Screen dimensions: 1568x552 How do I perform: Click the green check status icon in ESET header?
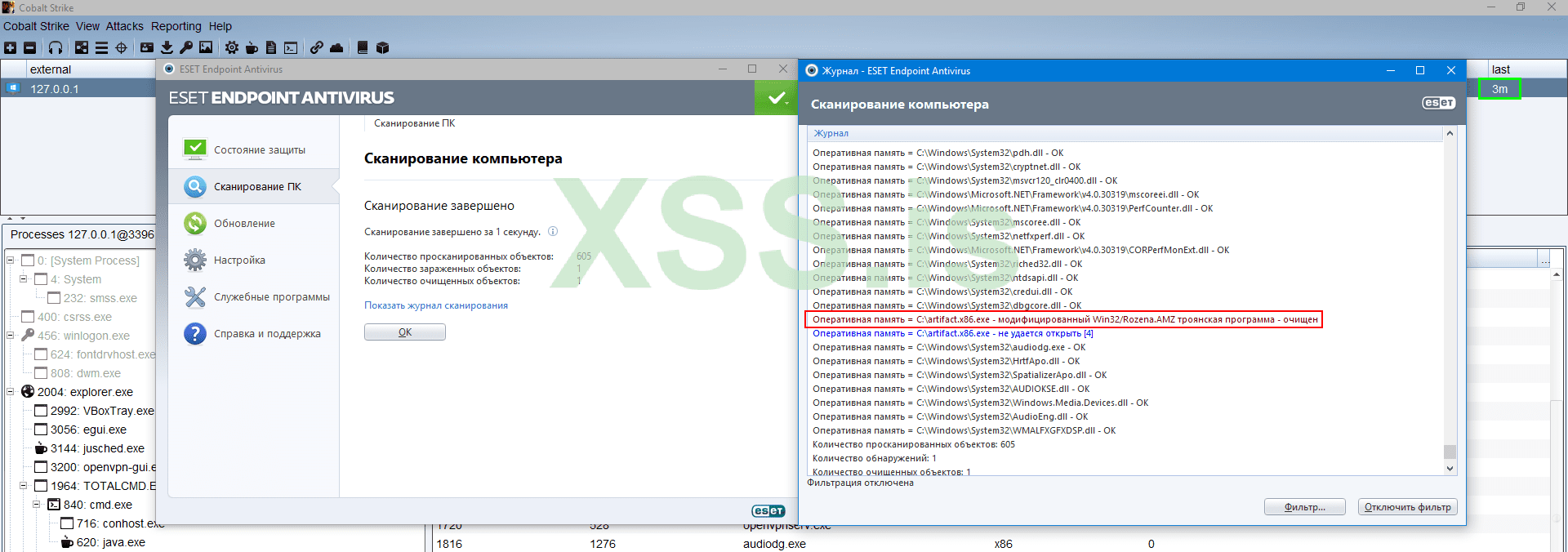(777, 98)
